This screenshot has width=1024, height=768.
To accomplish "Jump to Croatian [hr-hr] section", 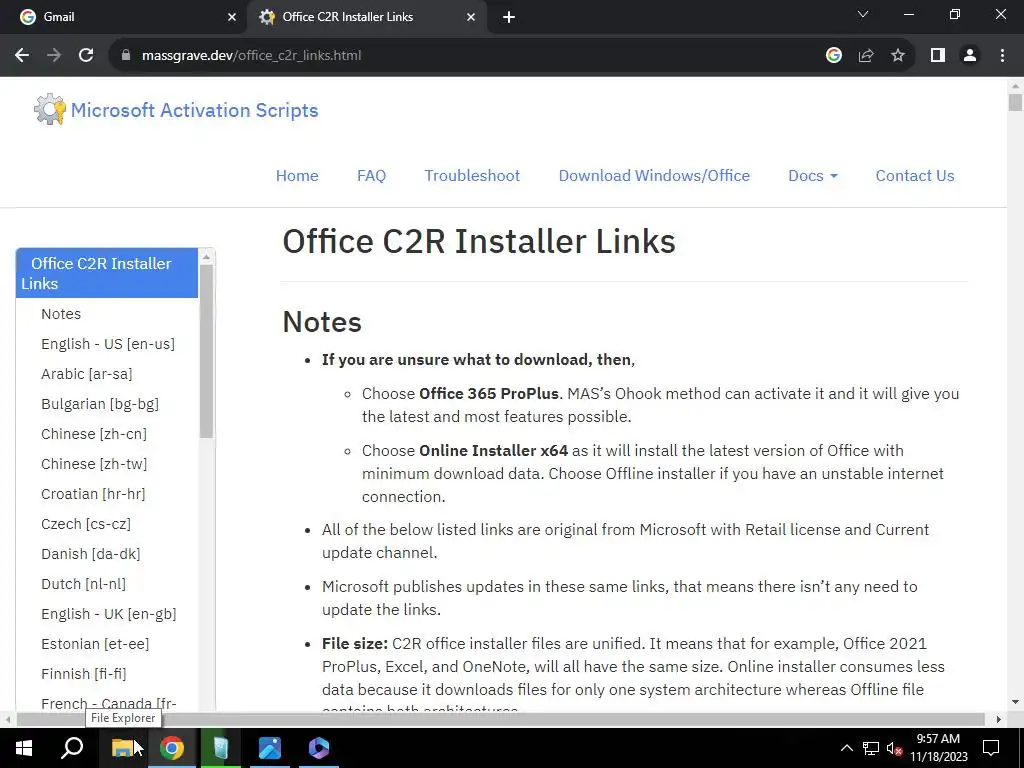I will pos(93,494).
